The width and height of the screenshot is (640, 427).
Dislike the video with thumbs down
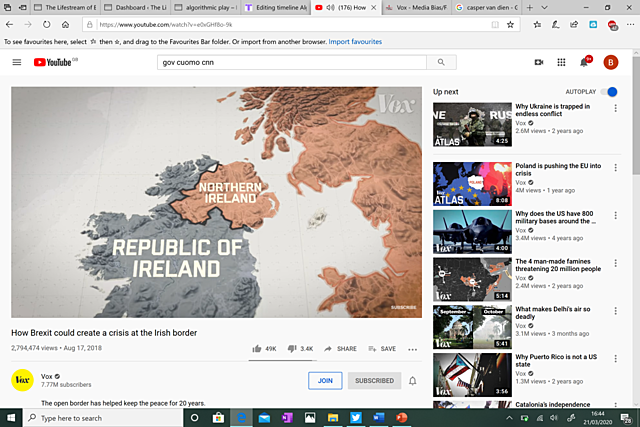point(292,349)
